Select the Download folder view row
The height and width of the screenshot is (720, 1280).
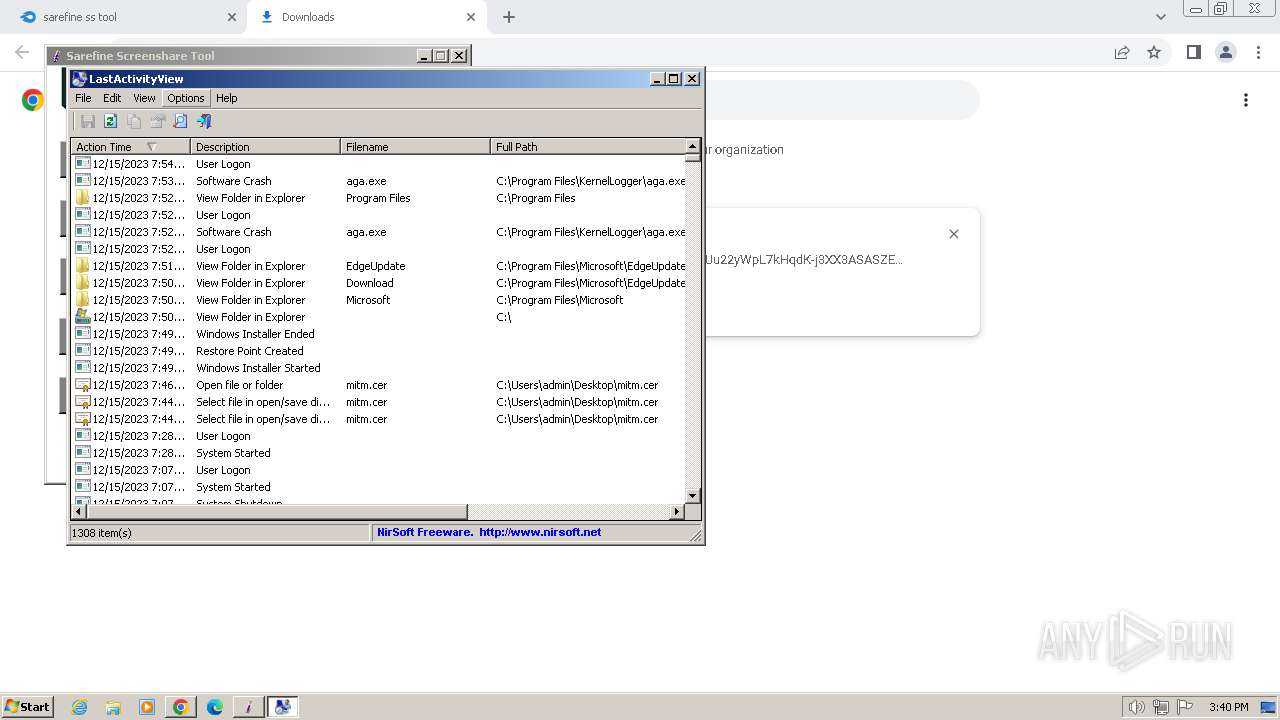(379, 283)
